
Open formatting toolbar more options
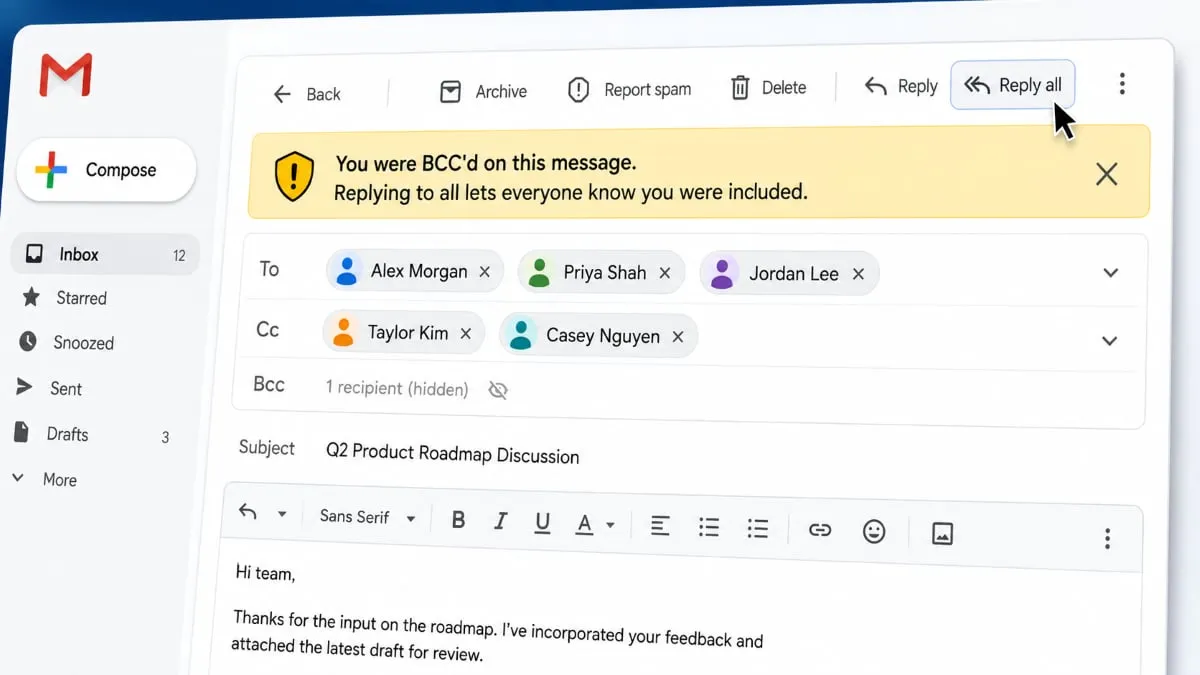pyautogui.click(x=1107, y=539)
